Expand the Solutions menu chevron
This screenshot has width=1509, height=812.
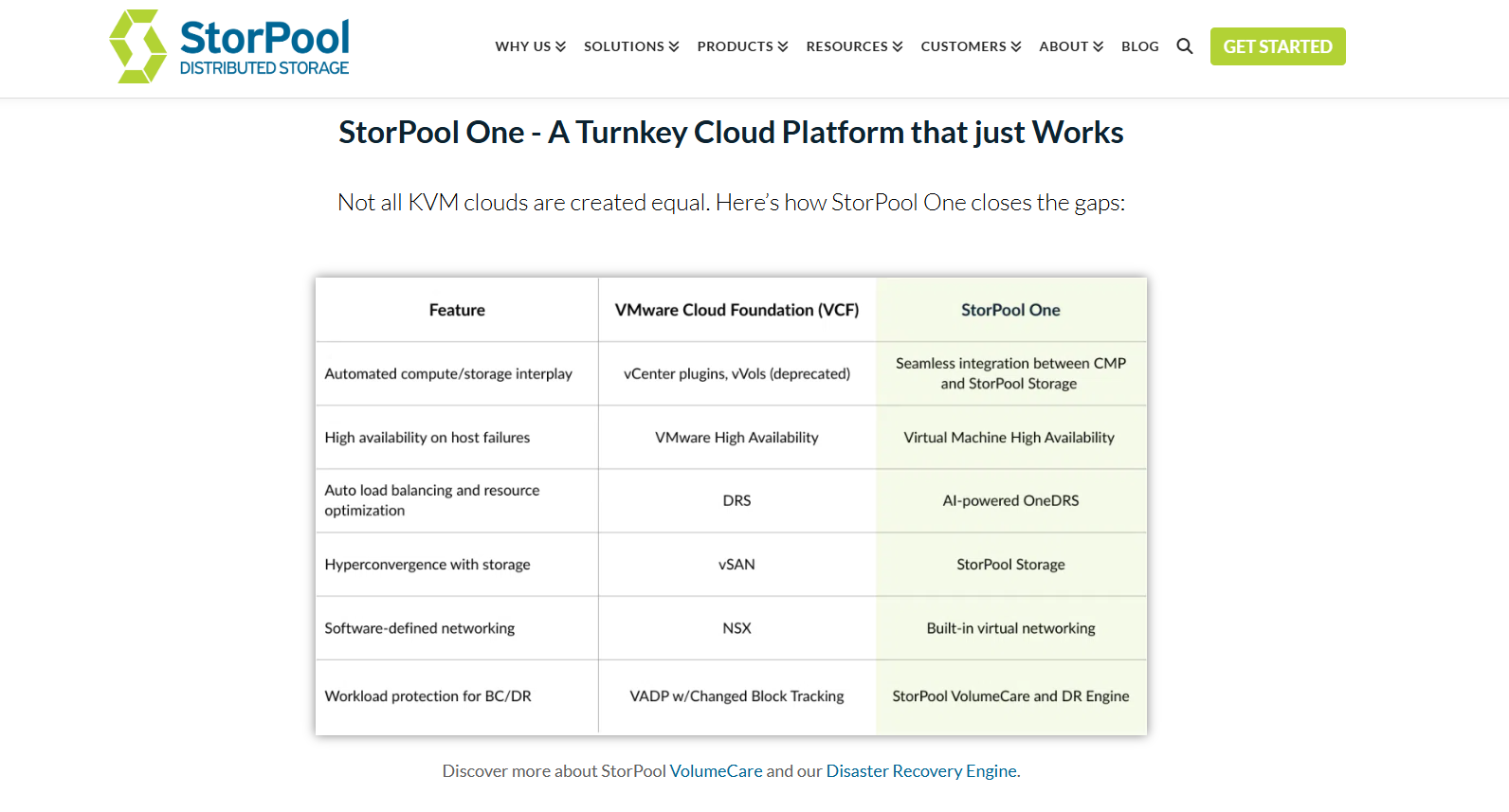click(674, 46)
